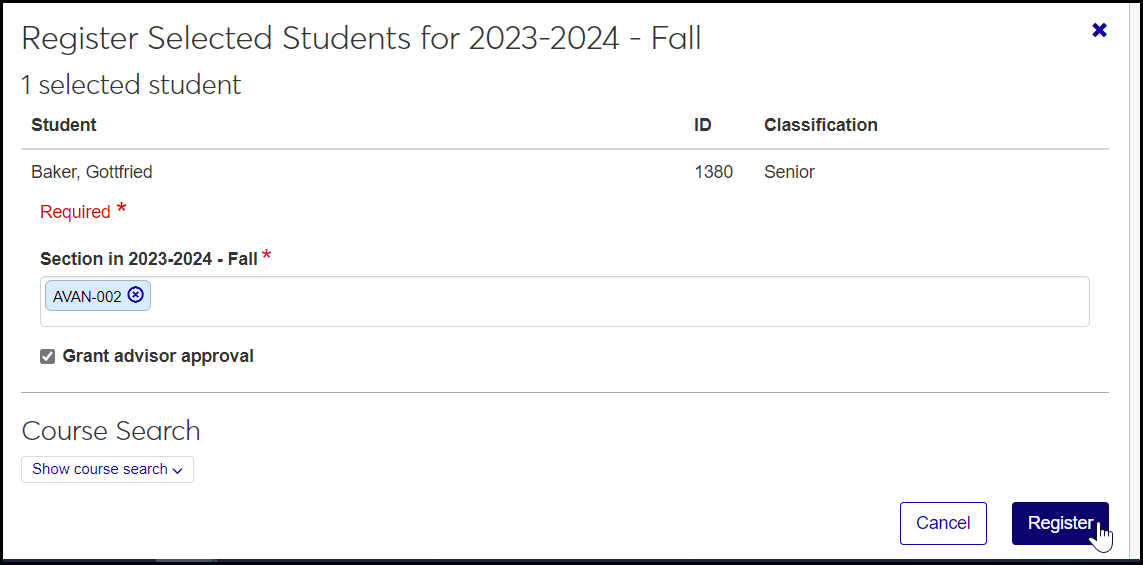Click the 1 selected student text
Viewport: 1143px width, 565px height.
tap(131, 85)
